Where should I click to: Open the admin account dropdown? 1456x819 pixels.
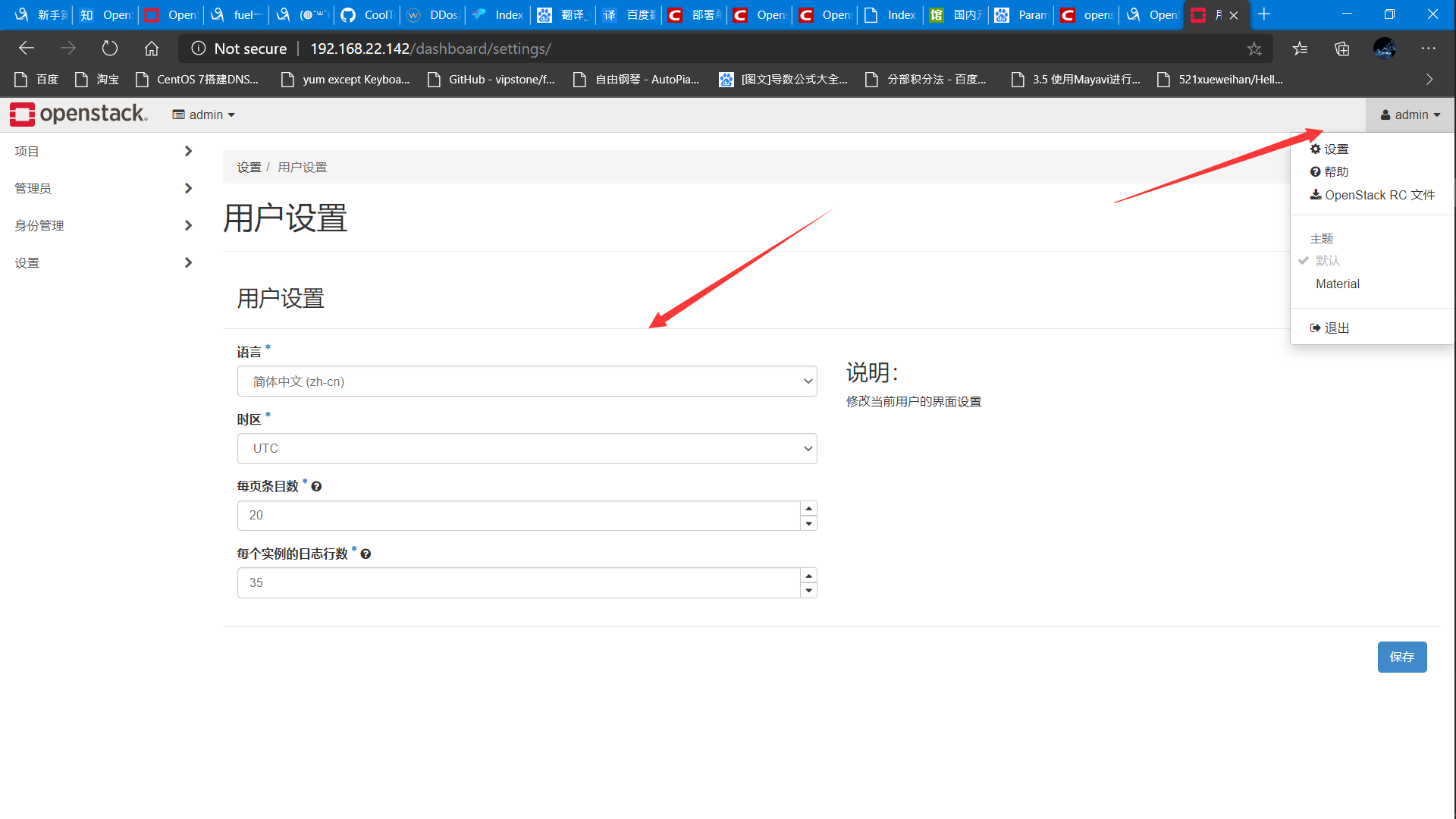click(1409, 115)
